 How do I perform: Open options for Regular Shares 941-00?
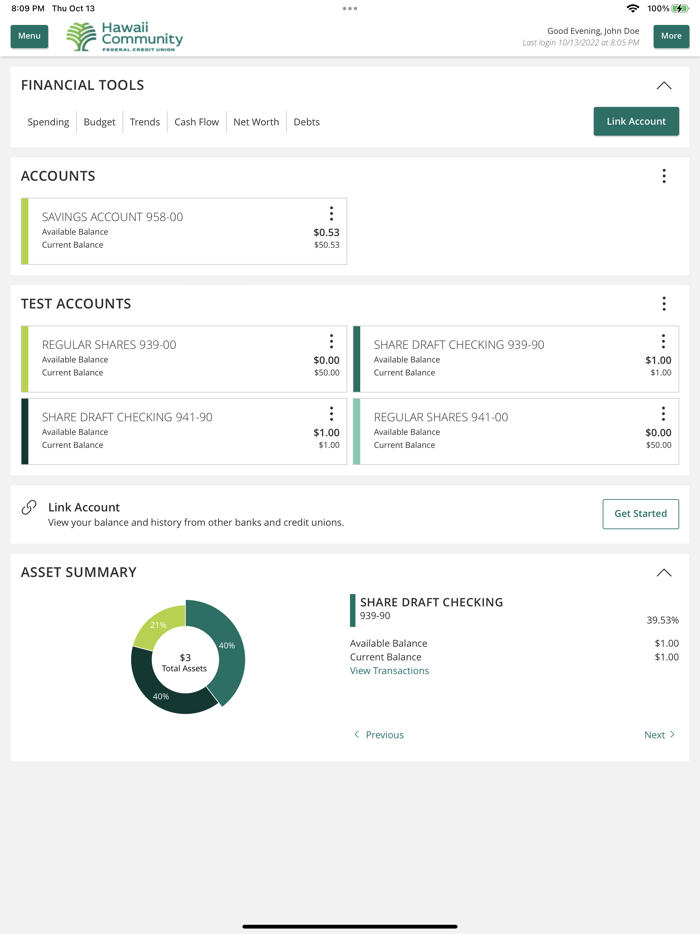coord(663,413)
